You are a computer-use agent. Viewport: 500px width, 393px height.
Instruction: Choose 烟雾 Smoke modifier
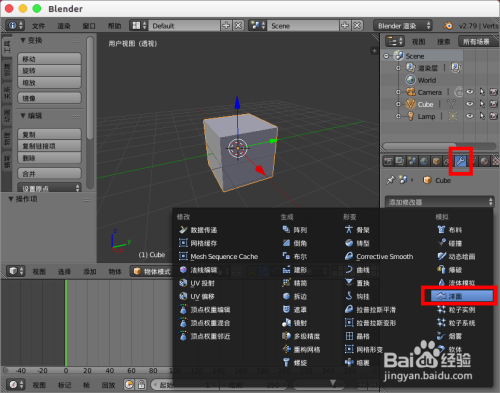(450, 336)
